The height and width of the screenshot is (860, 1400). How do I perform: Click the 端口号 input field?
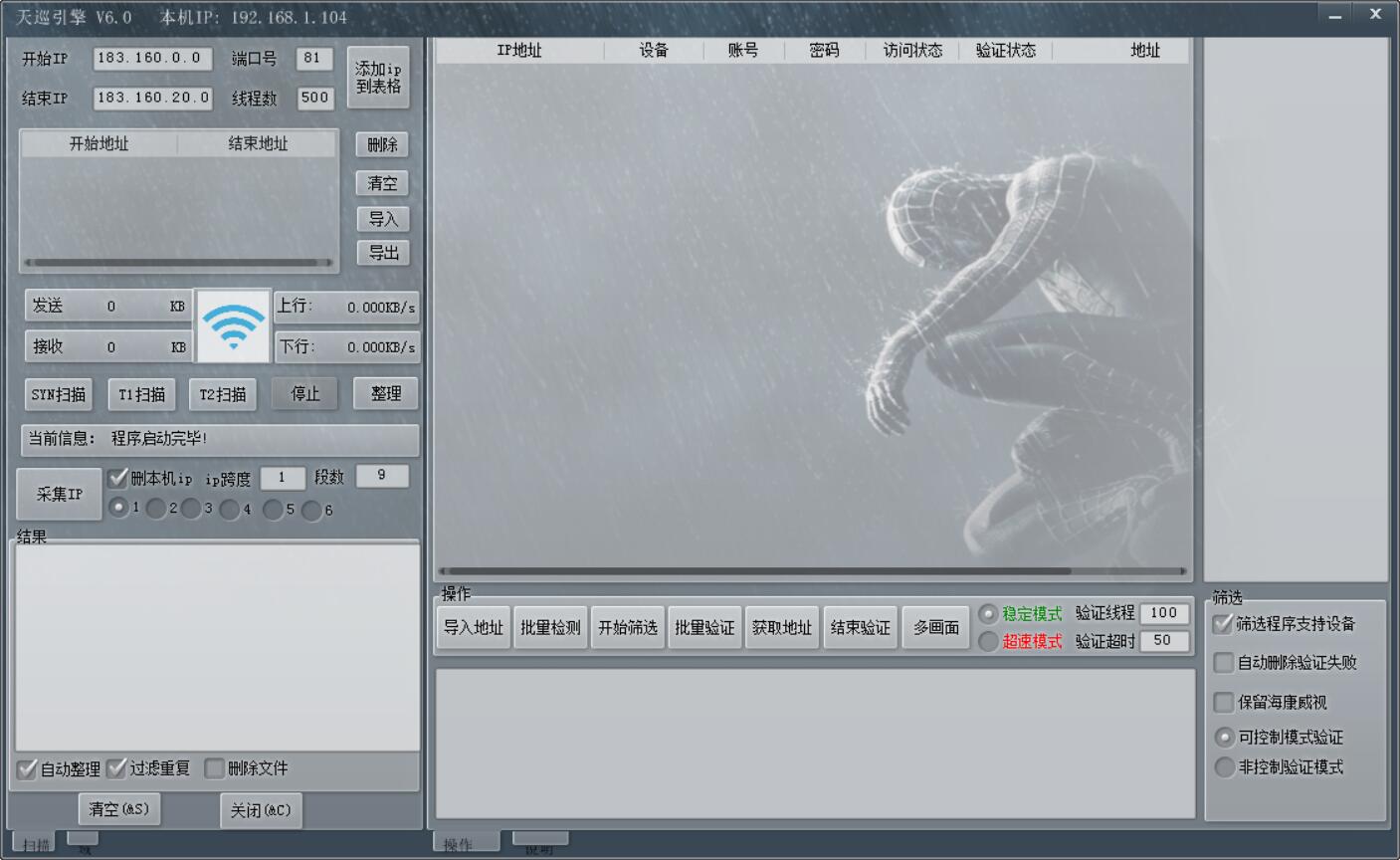[314, 59]
